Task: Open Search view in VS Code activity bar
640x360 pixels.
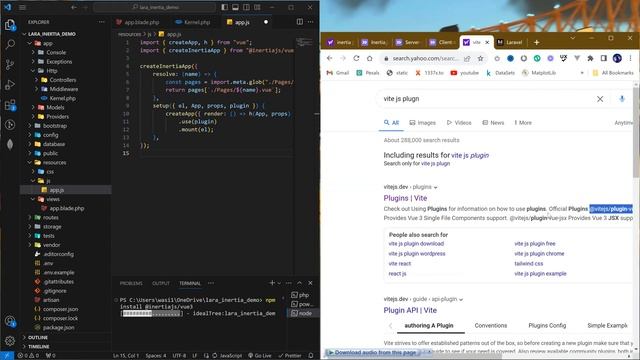Action: (10, 44)
